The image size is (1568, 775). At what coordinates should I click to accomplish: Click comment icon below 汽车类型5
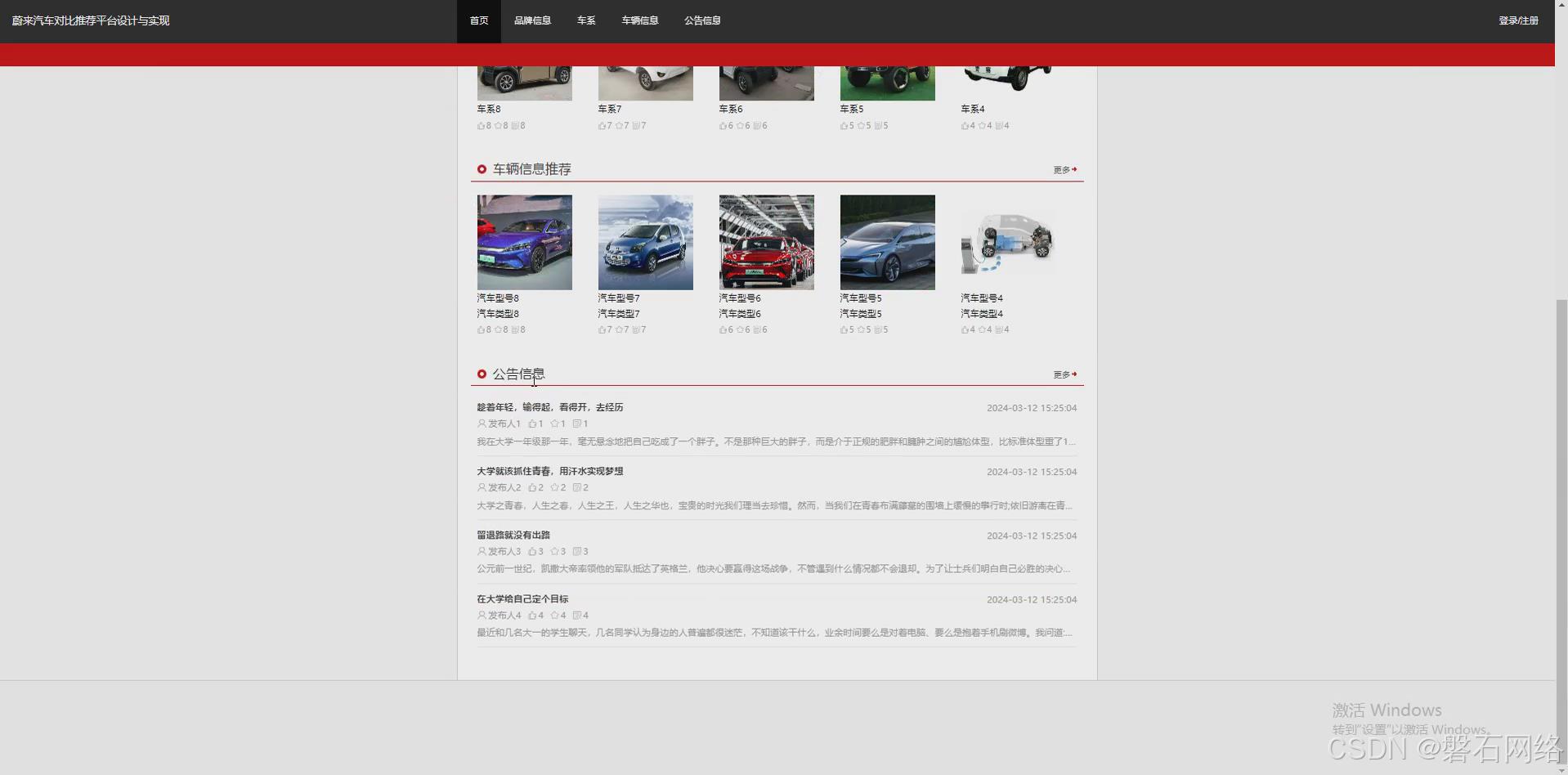tap(878, 330)
